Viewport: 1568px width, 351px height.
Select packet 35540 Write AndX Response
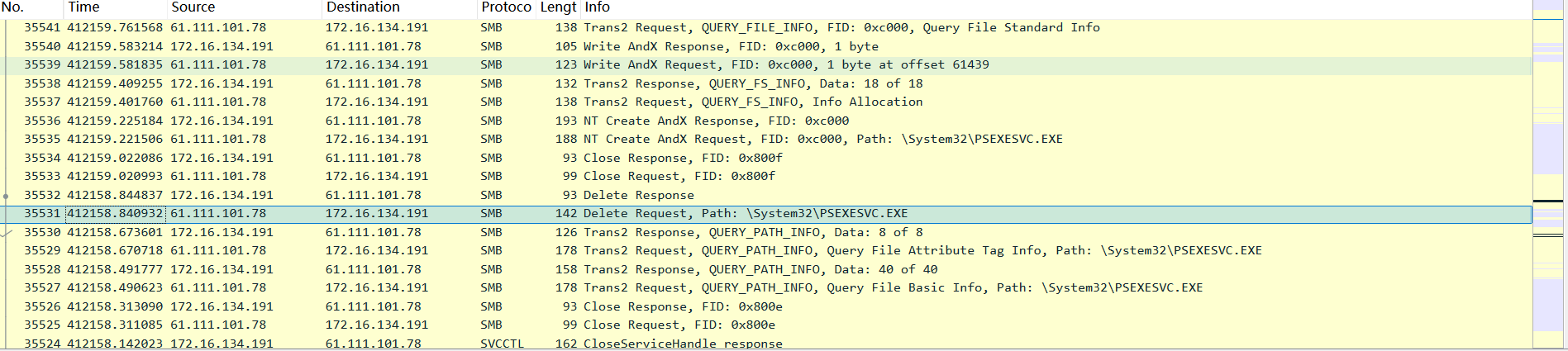(766, 46)
